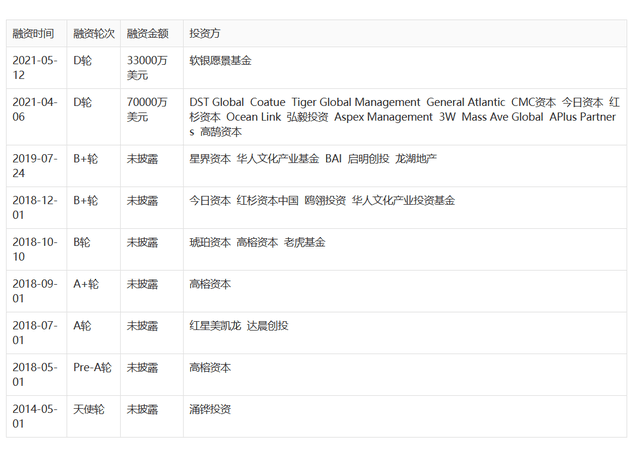Select the date cell 2021-05-12

(35, 68)
